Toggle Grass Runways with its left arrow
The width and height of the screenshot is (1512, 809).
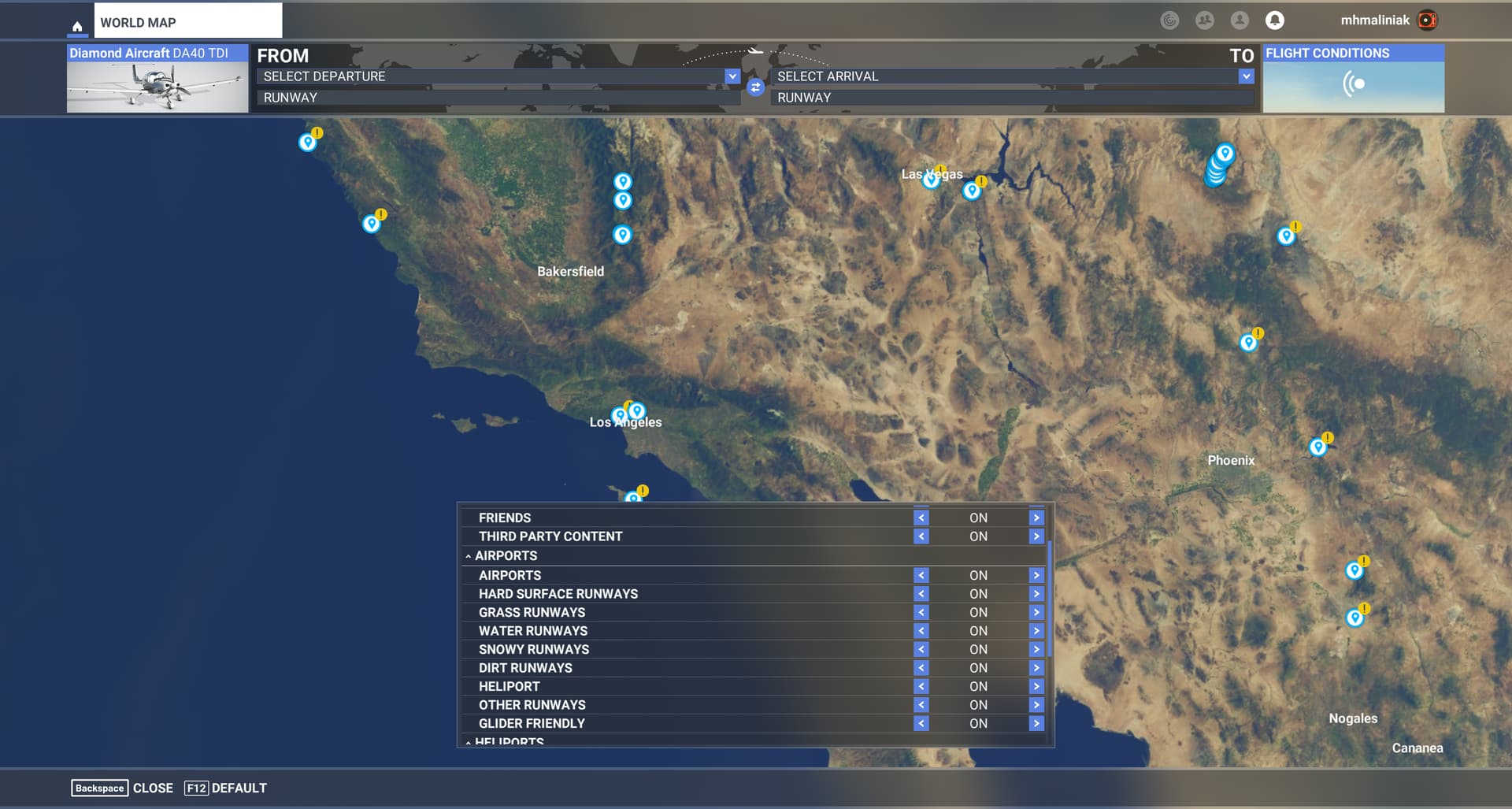(921, 612)
